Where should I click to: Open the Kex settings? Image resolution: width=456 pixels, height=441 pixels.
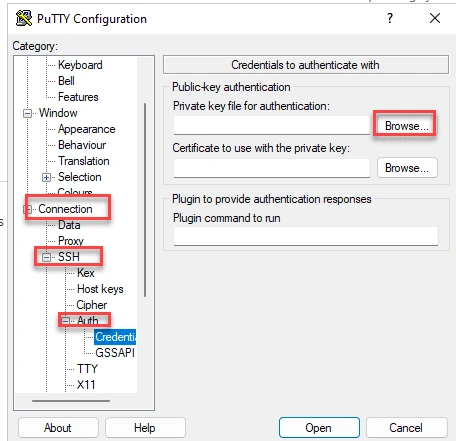[x=86, y=273]
